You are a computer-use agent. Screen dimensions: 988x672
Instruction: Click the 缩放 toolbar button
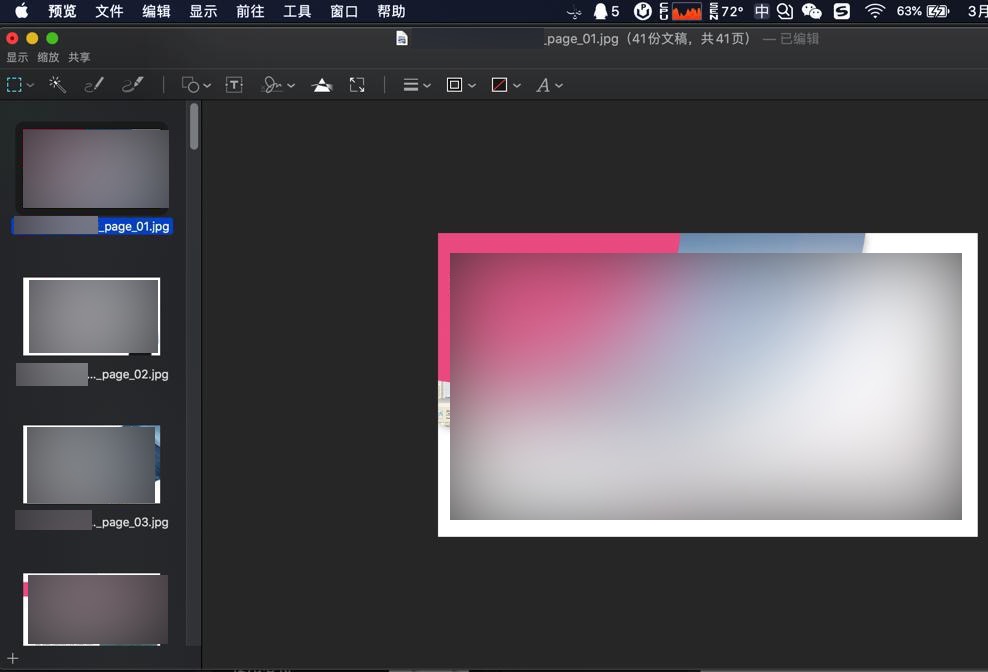tap(48, 57)
